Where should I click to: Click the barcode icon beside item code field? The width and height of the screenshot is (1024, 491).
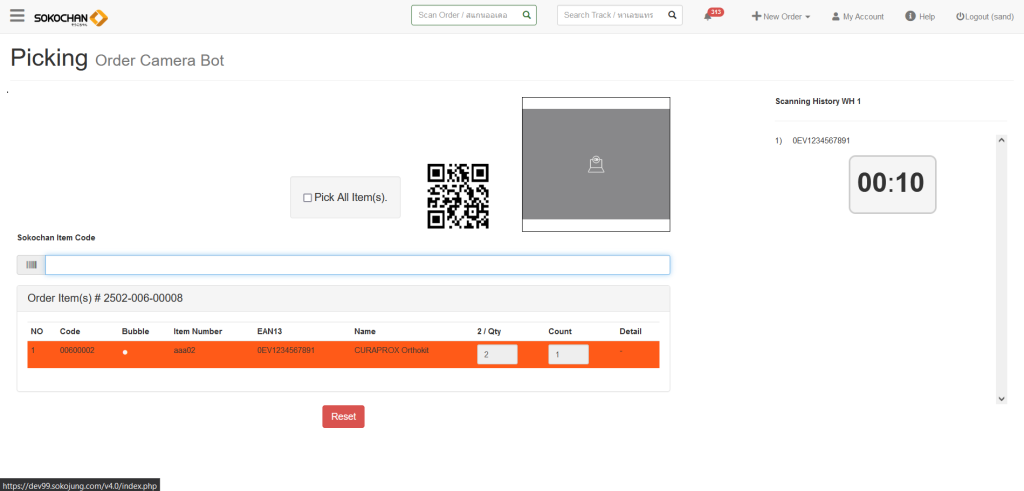tap(31, 265)
